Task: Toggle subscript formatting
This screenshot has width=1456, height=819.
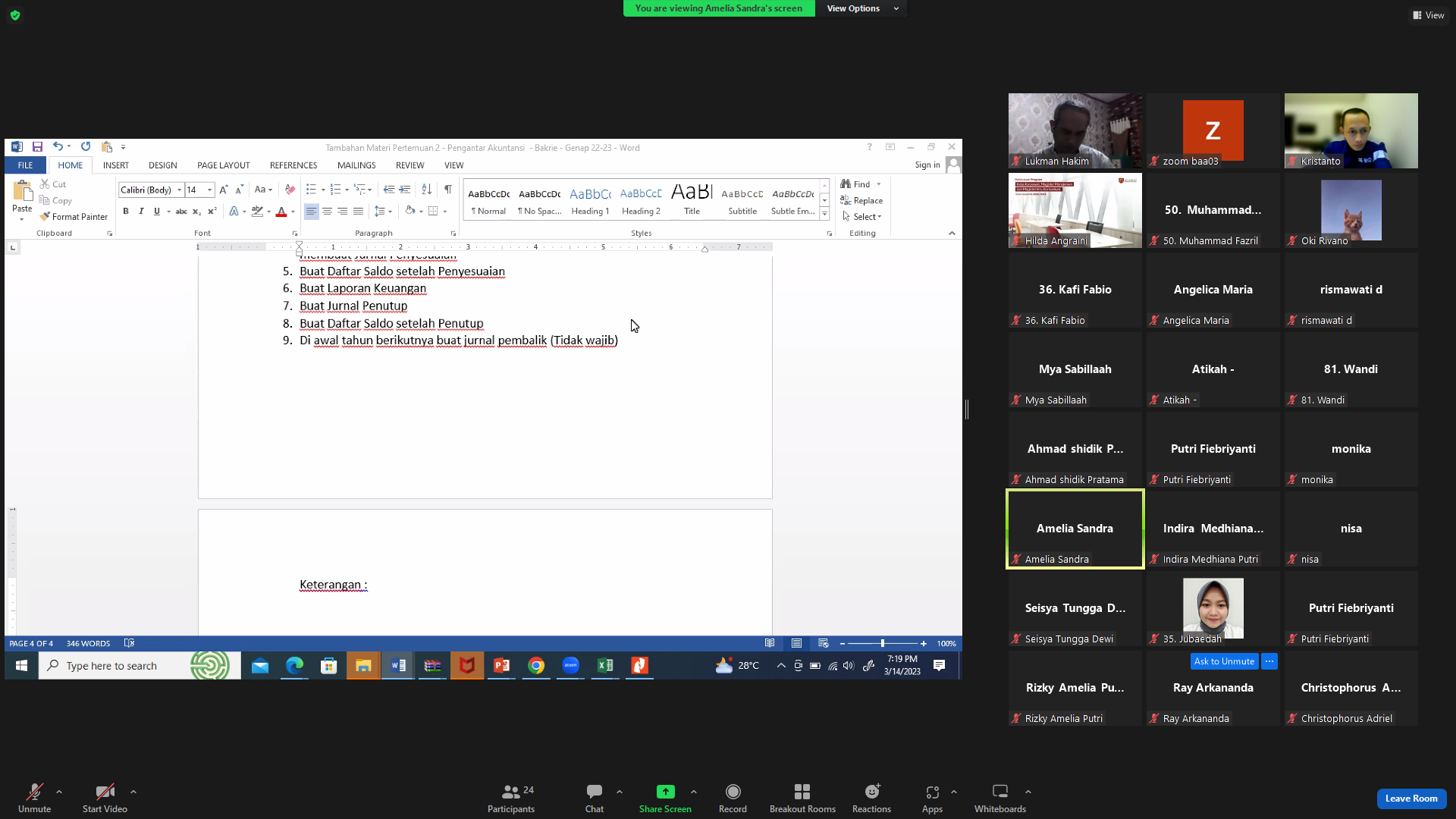Action: (x=196, y=212)
